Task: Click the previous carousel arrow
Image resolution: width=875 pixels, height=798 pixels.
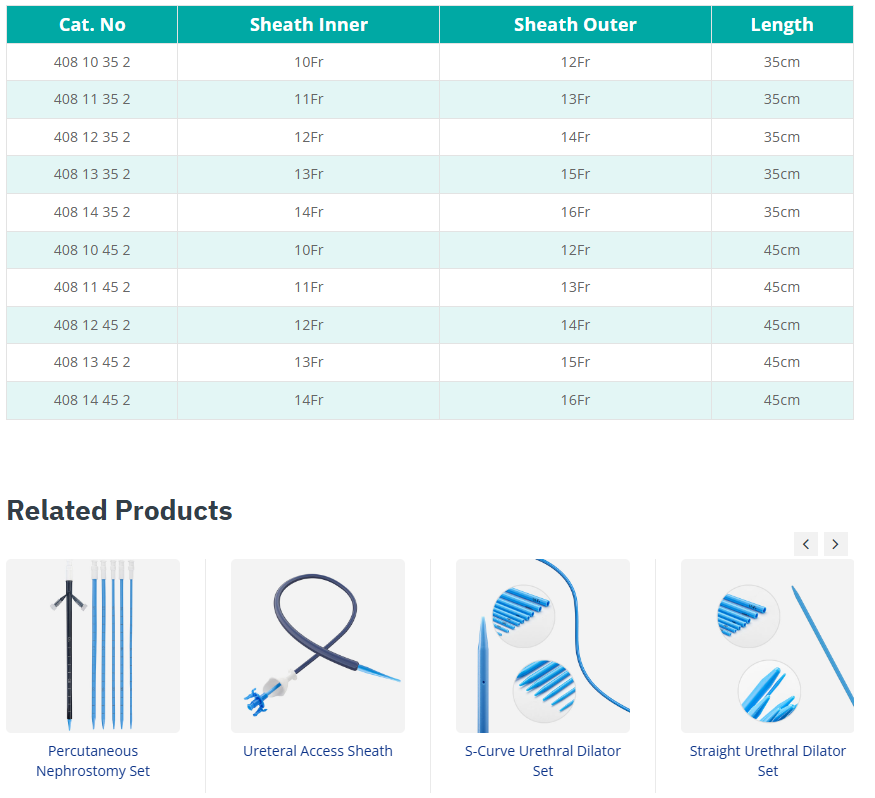Action: (x=807, y=544)
